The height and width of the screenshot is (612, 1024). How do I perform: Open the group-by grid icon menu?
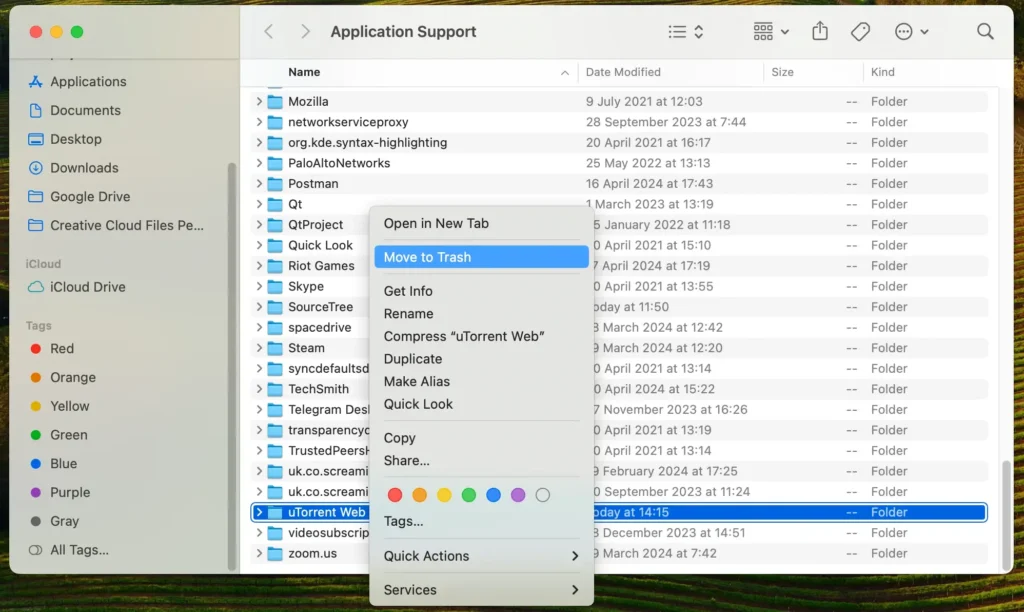coord(771,31)
